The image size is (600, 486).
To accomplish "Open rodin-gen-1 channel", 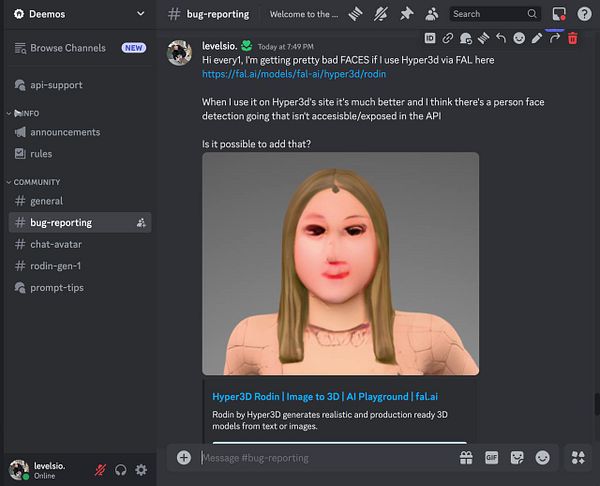I will (80, 266).
